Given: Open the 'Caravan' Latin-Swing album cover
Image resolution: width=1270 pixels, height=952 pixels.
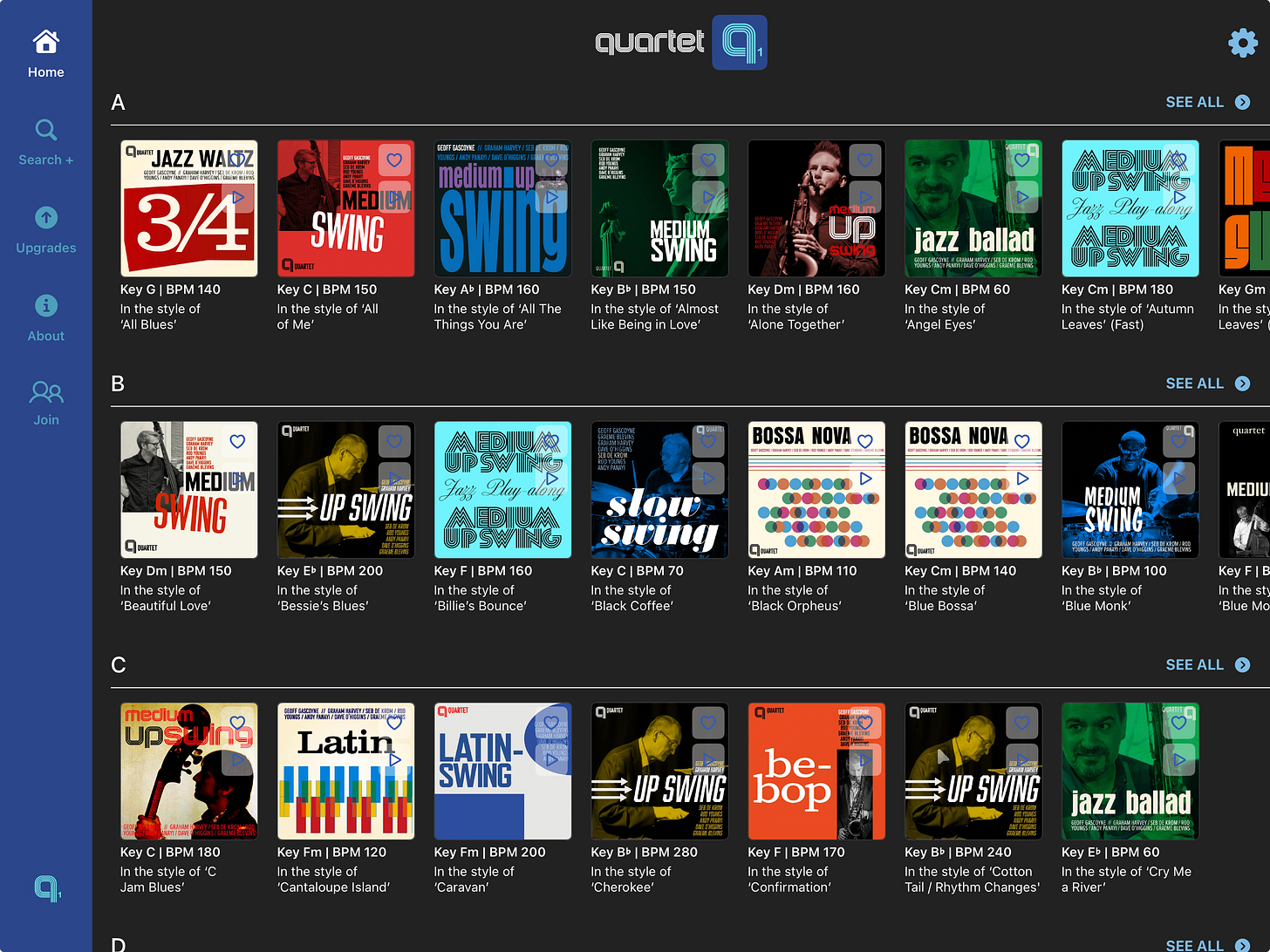Looking at the screenshot, I should tap(502, 772).
